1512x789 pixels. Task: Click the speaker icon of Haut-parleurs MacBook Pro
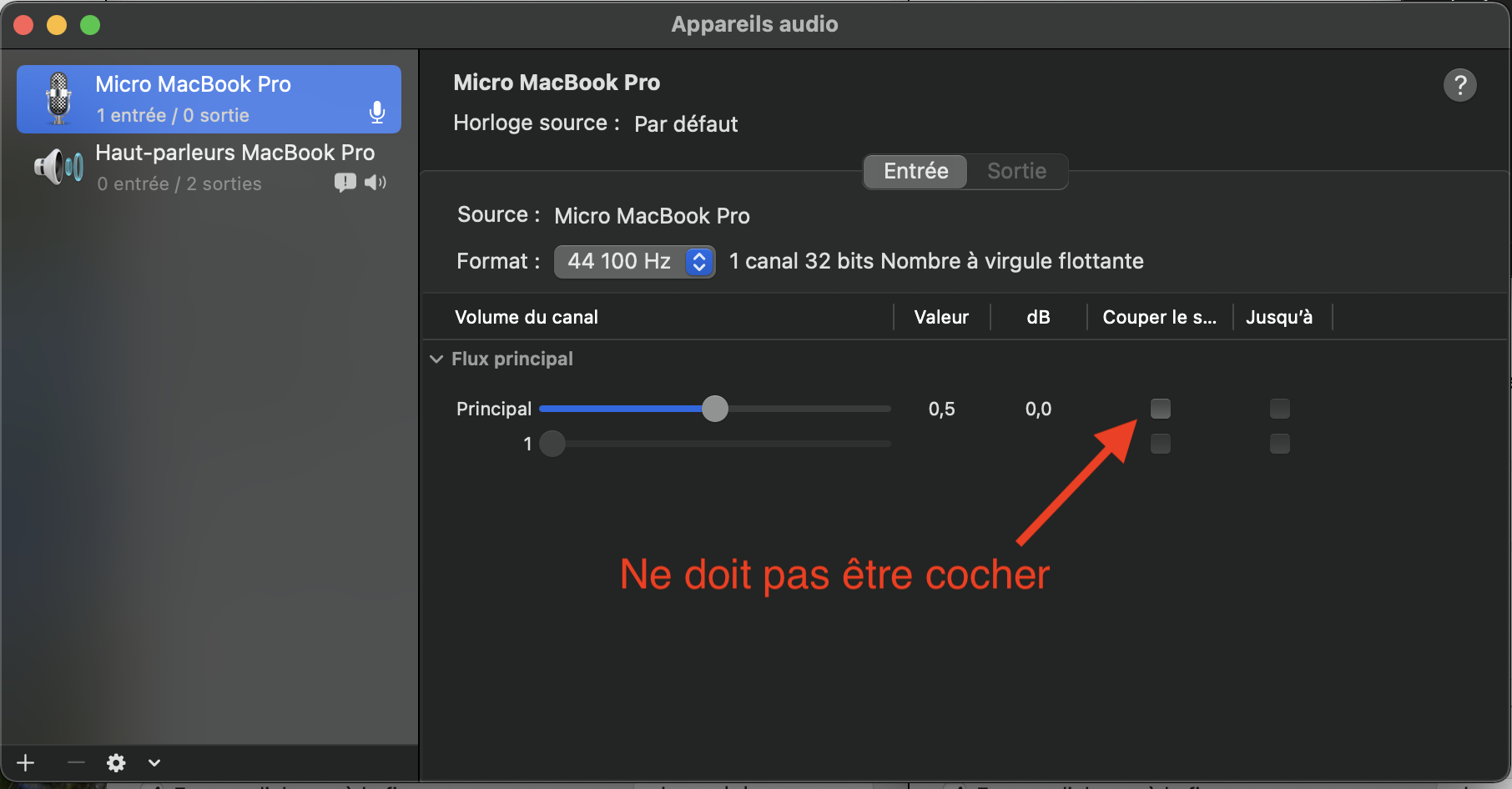click(x=58, y=167)
